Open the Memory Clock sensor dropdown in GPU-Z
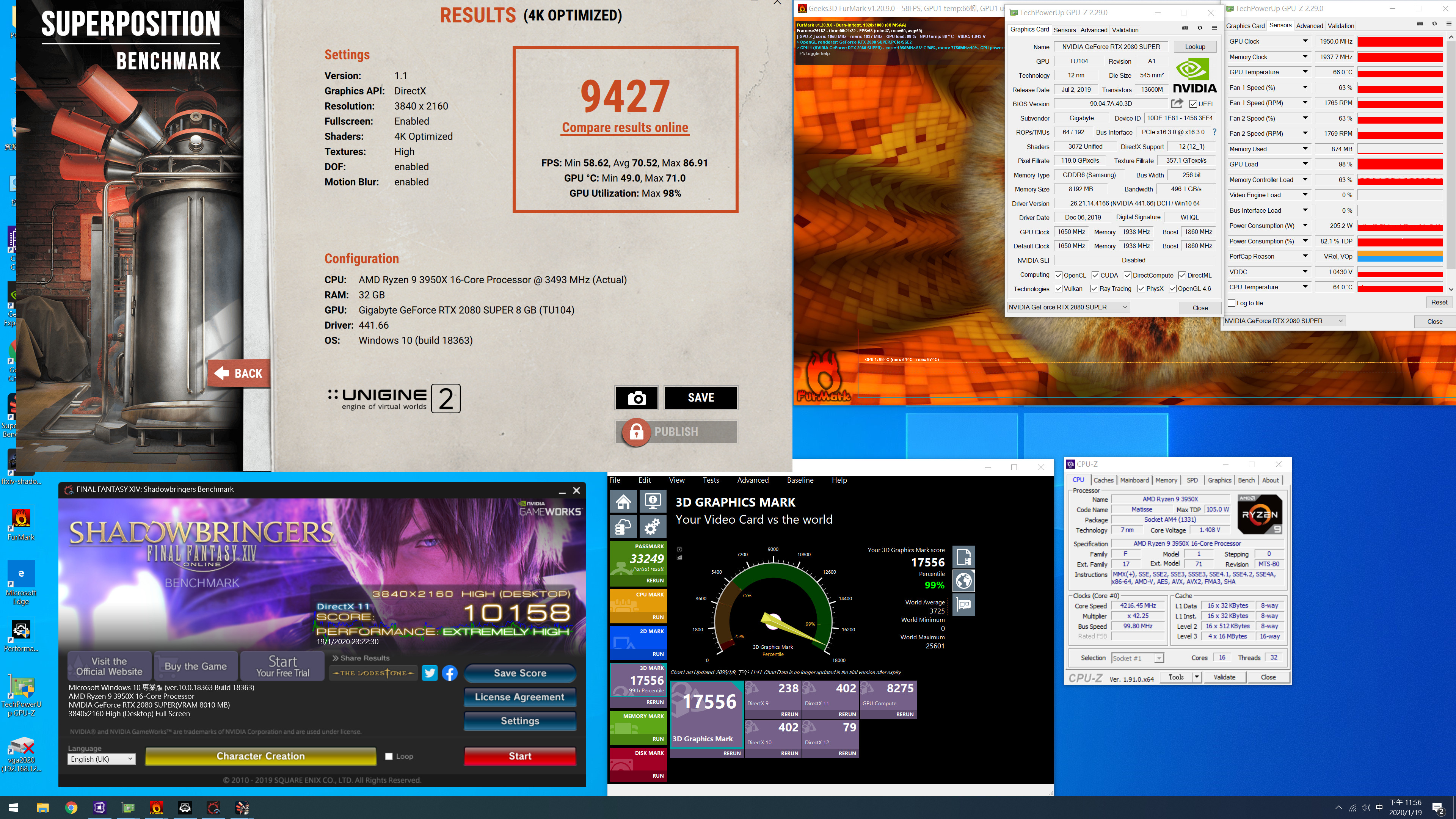1456x819 pixels. point(1305,56)
